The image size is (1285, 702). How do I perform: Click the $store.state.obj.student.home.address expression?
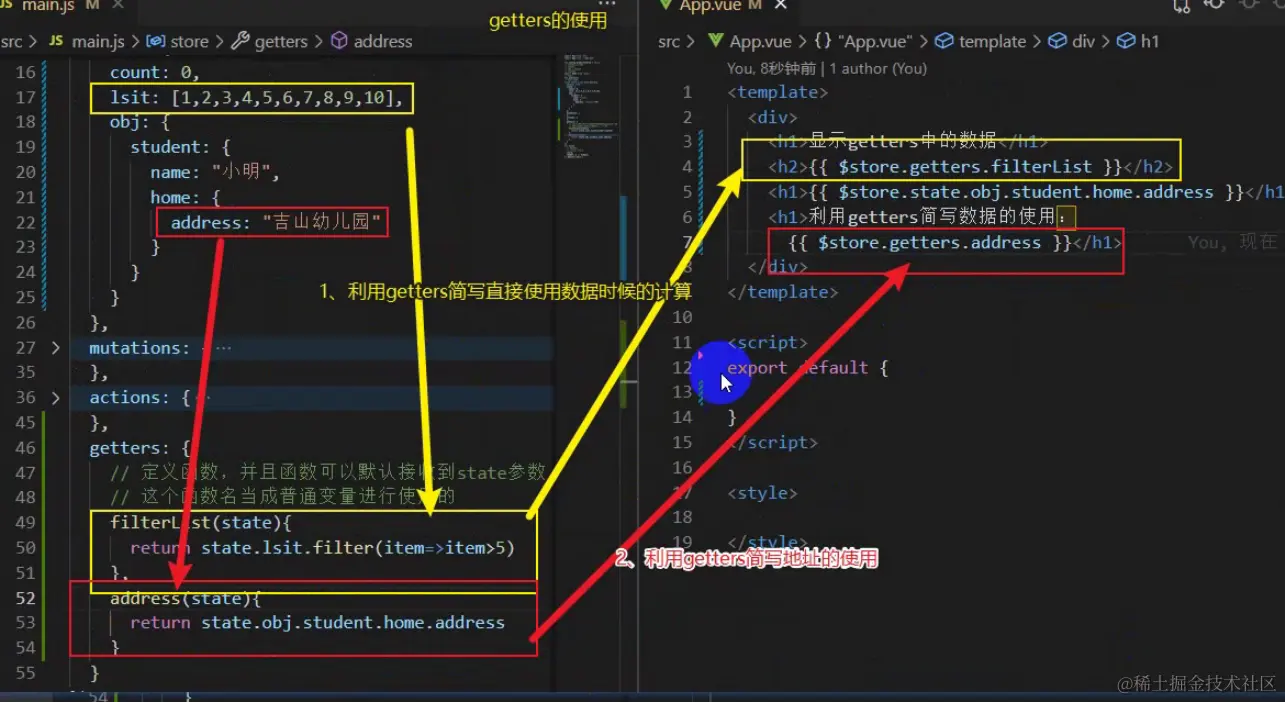pyautogui.click(x=1026, y=192)
